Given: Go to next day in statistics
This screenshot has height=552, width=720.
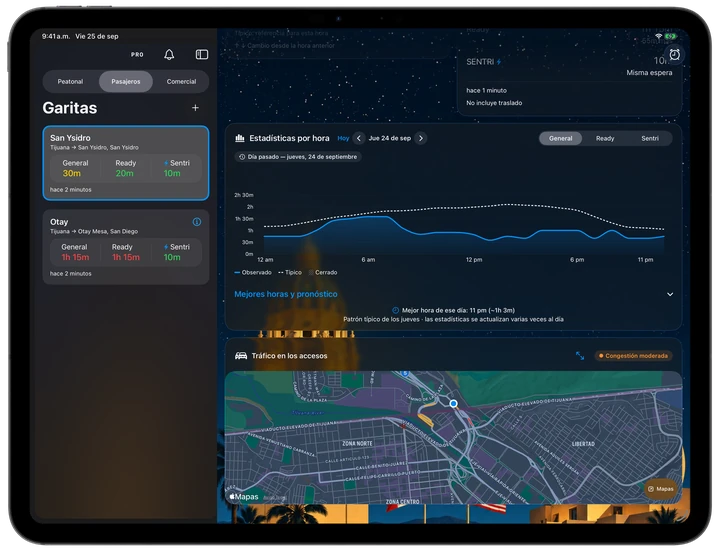Looking at the screenshot, I should tap(421, 138).
